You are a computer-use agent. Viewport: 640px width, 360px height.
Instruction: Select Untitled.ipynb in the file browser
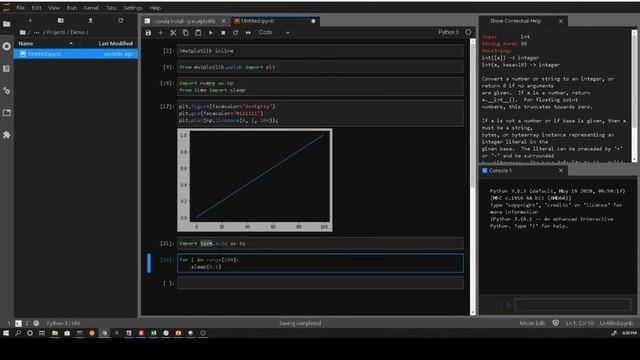(x=76, y=54)
